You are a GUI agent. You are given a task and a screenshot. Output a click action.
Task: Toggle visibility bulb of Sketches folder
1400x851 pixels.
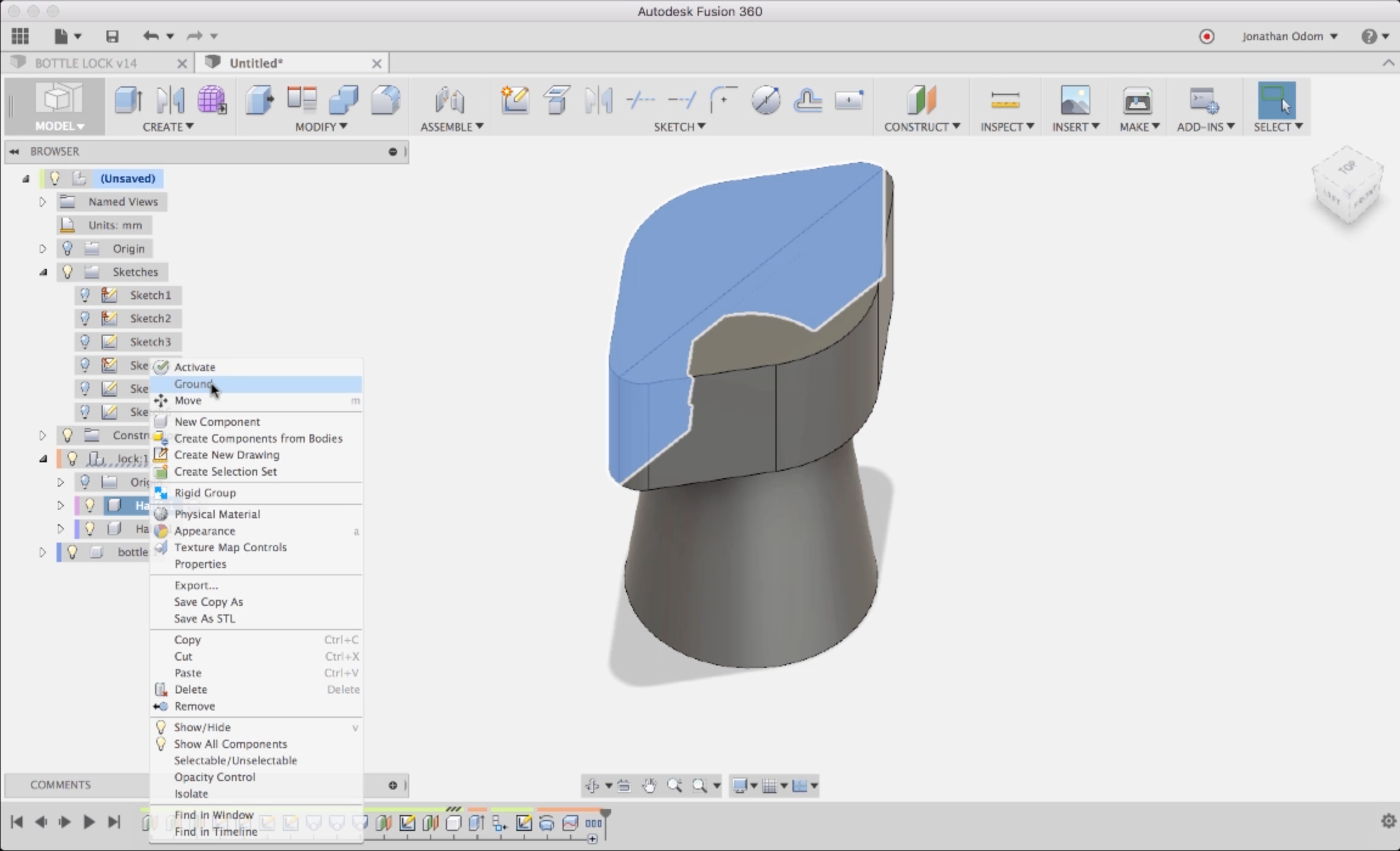(68, 272)
